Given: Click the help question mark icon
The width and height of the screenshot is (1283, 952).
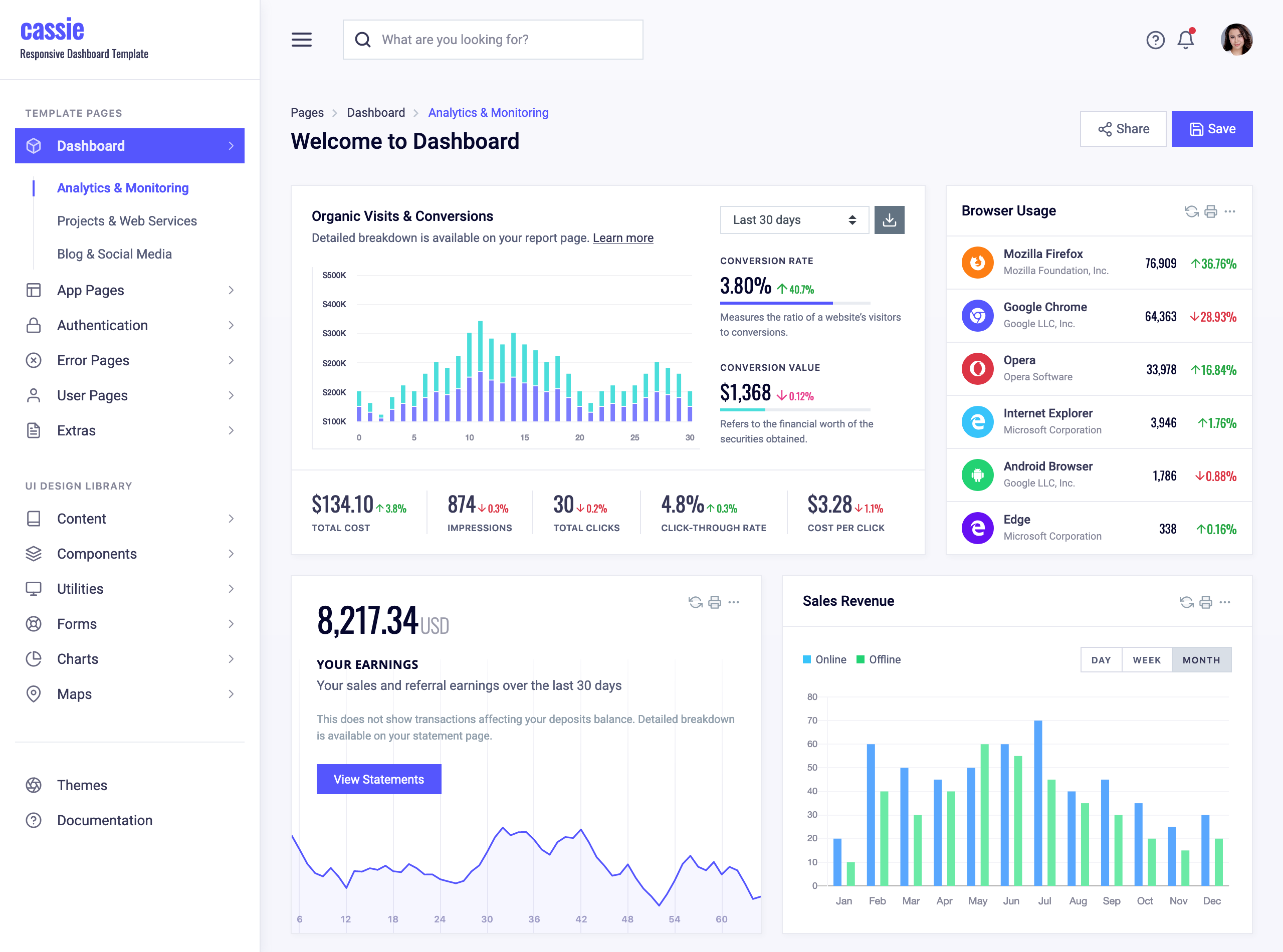Looking at the screenshot, I should [x=1155, y=40].
